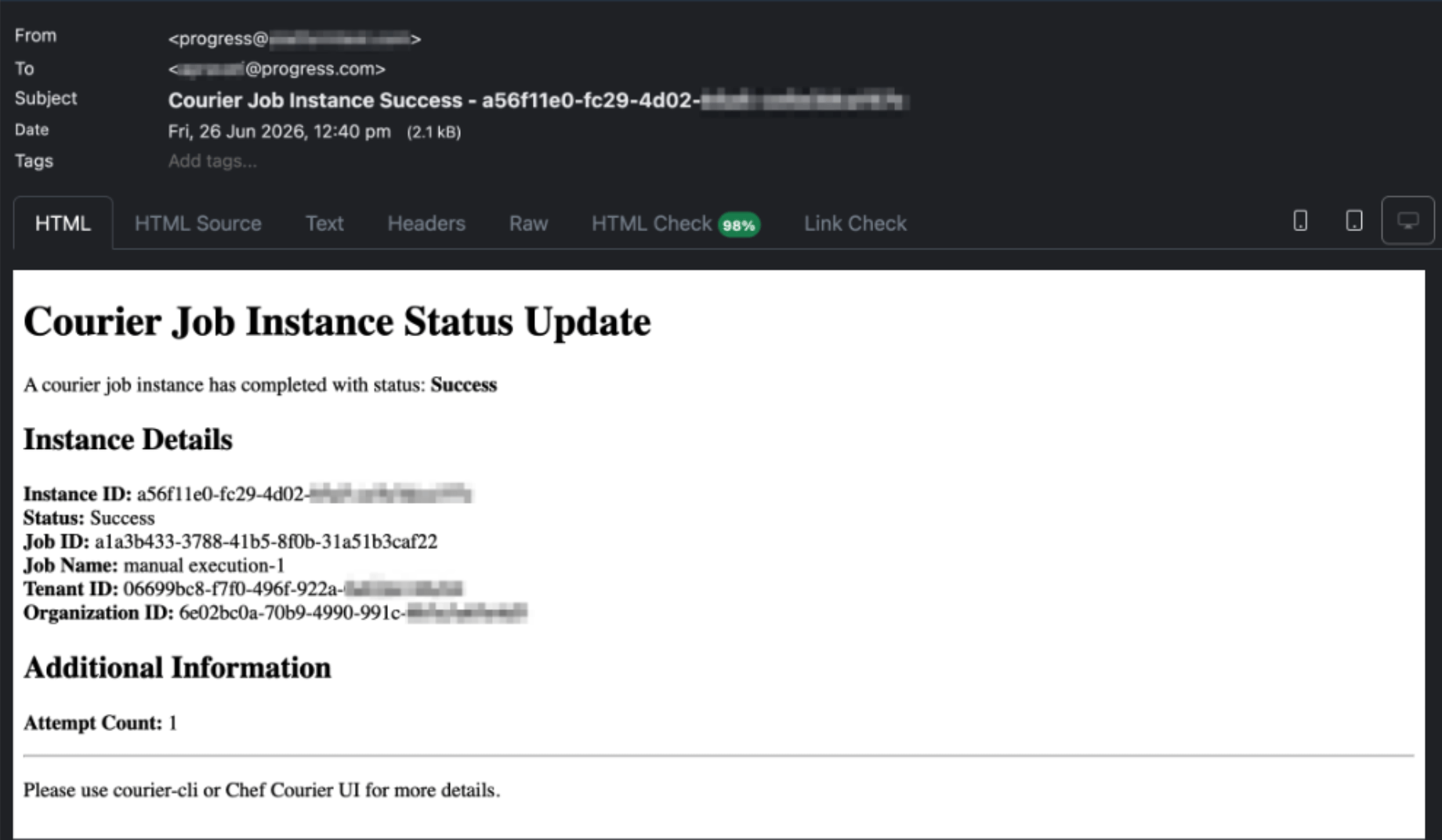The width and height of the screenshot is (1442, 840).
Task: Open the HTML Source tab
Action: [197, 223]
